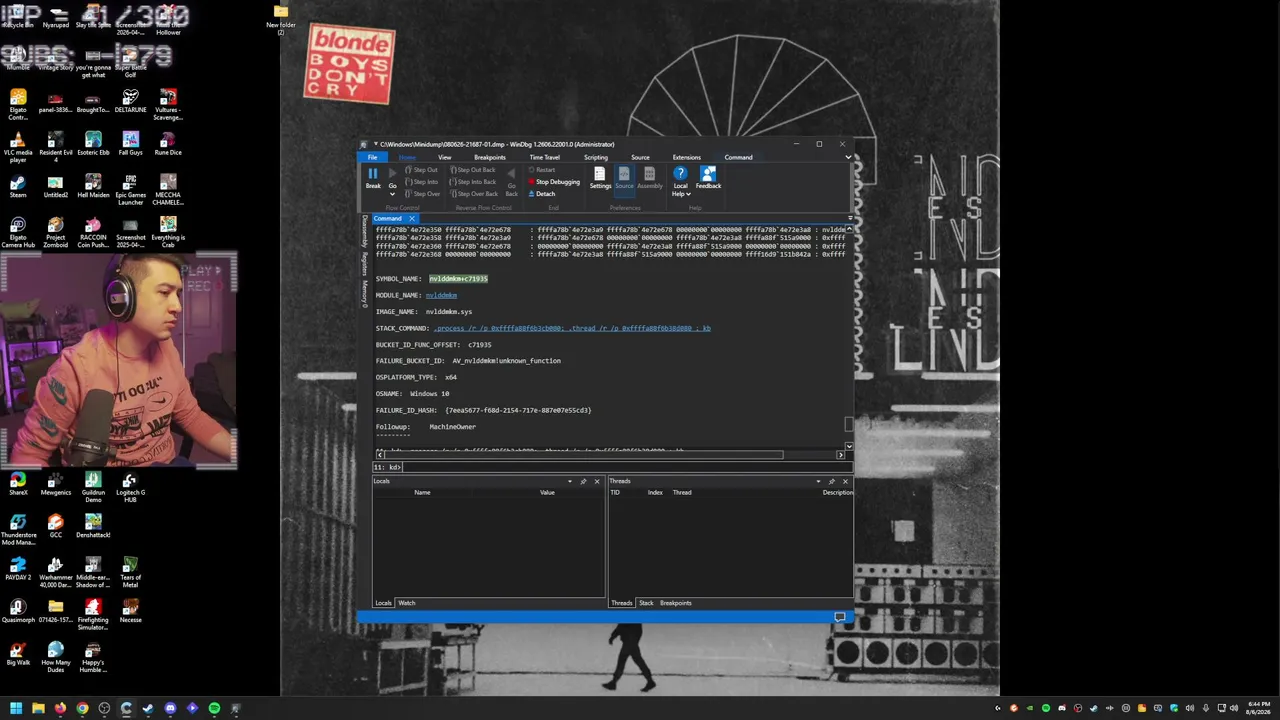Open the Memory 0 side panel
This screenshot has height=720, width=1280.
364,293
